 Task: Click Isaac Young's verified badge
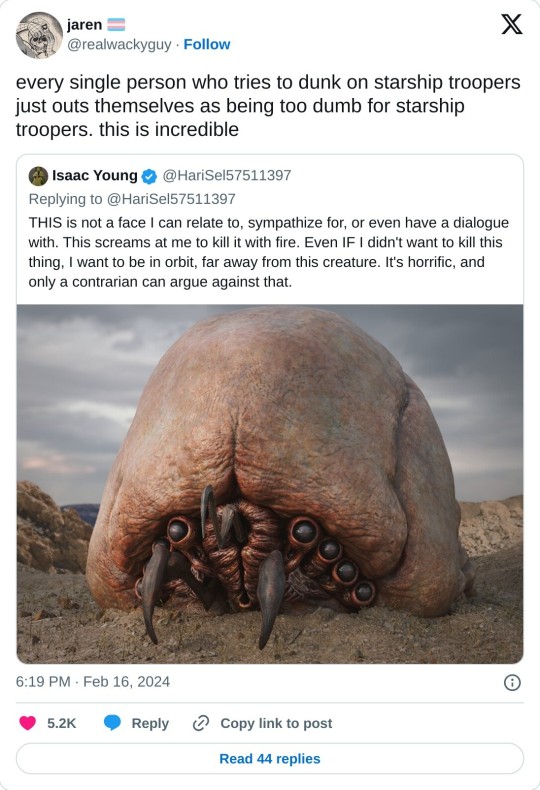pos(149,176)
